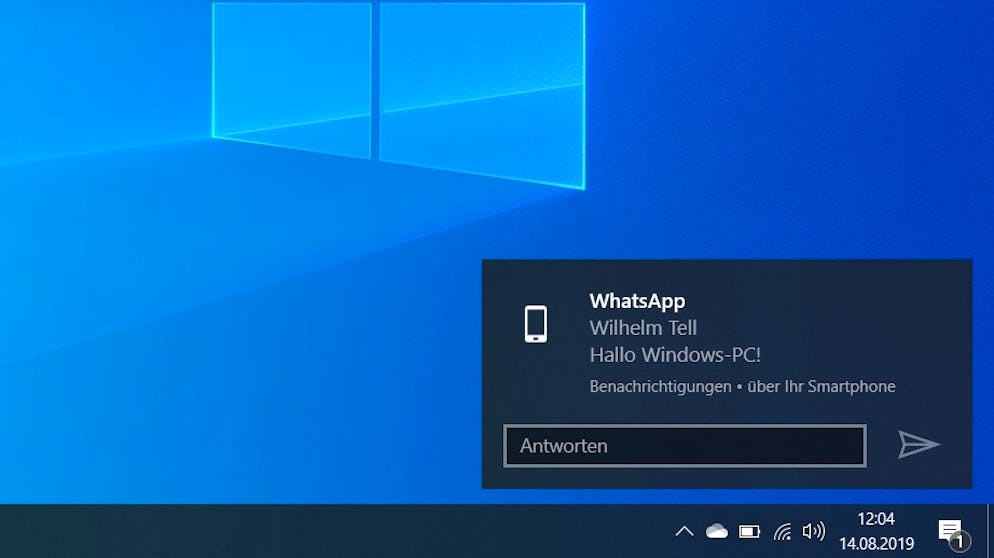The height and width of the screenshot is (558, 994).
Task: Click Show desktop sliver at taskbar end
Action: click(990, 531)
